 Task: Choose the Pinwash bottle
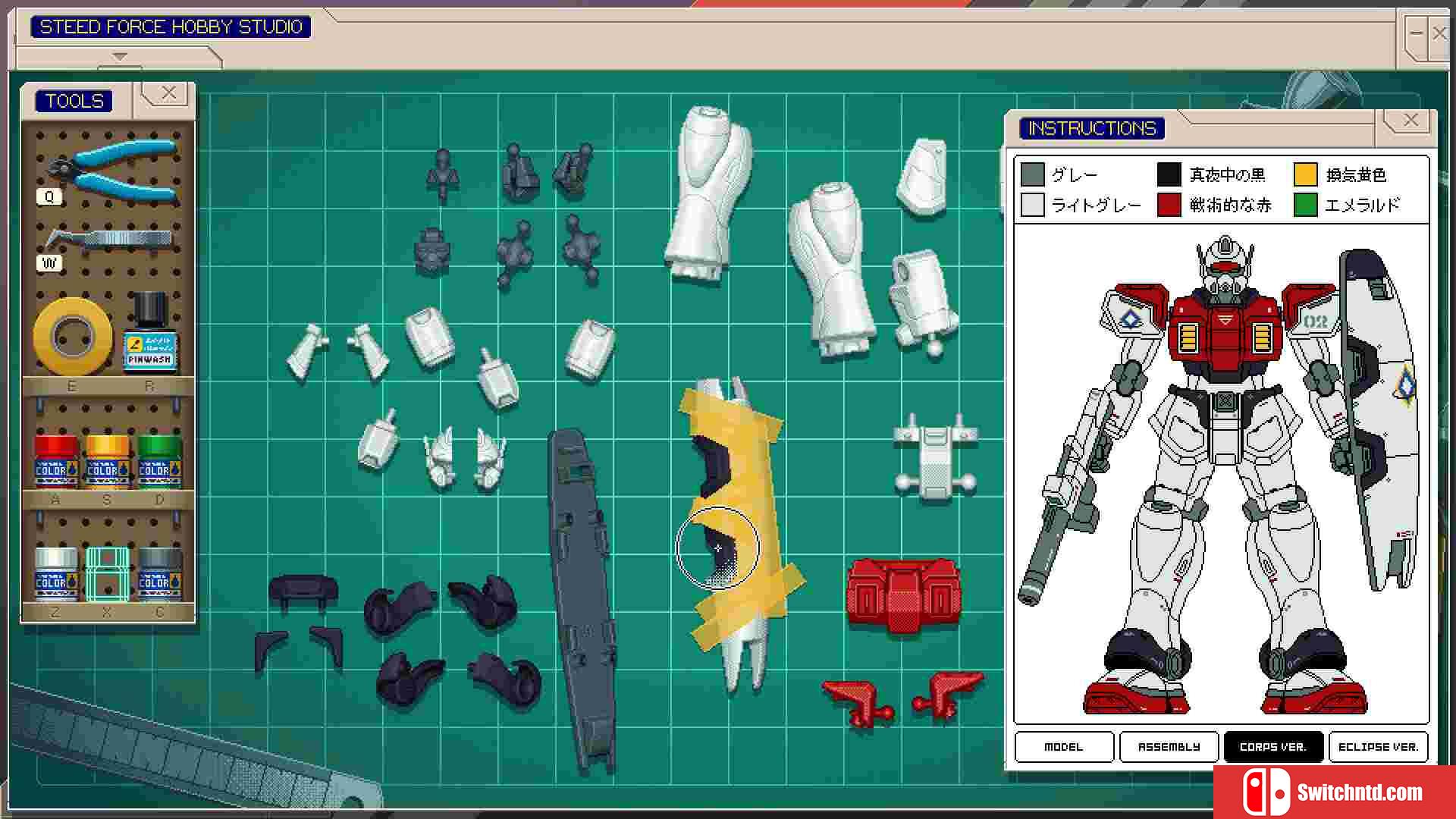pyautogui.click(x=150, y=332)
